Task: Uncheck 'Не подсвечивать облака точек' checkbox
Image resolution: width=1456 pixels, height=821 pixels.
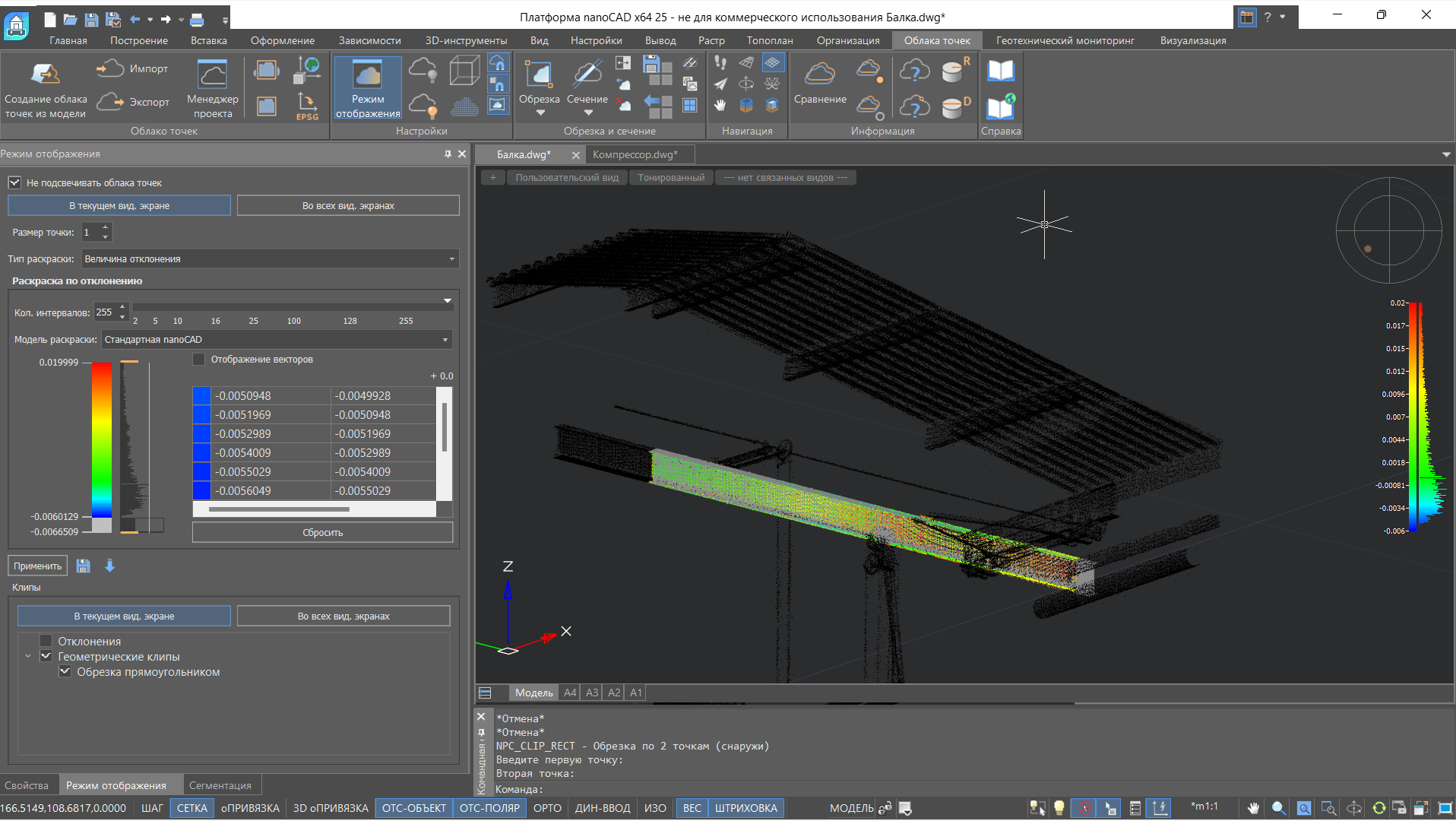Action: [x=14, y=182]
